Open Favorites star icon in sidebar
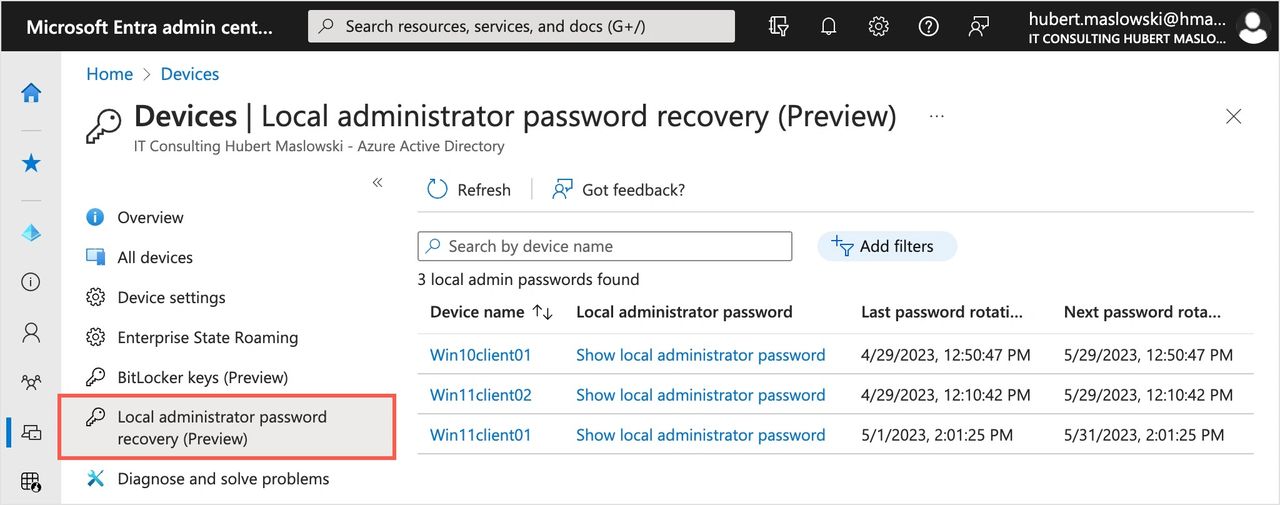 pyautogui.click(x=31, y=163)
